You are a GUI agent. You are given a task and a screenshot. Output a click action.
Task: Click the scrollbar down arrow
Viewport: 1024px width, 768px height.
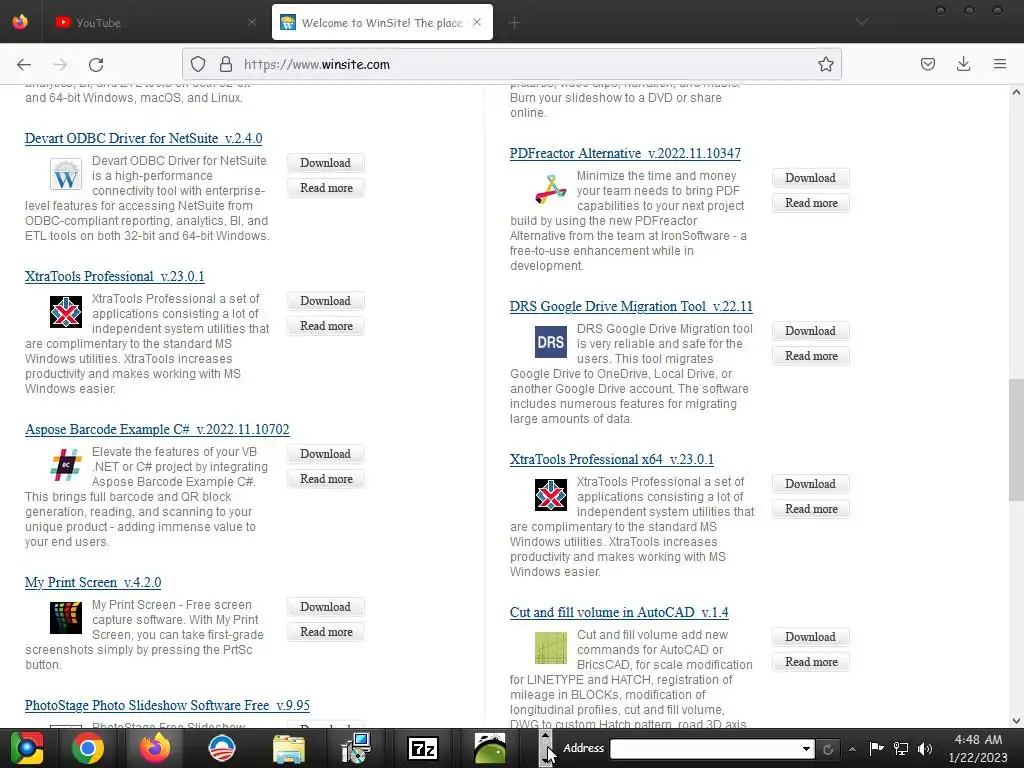point(1016,721)
